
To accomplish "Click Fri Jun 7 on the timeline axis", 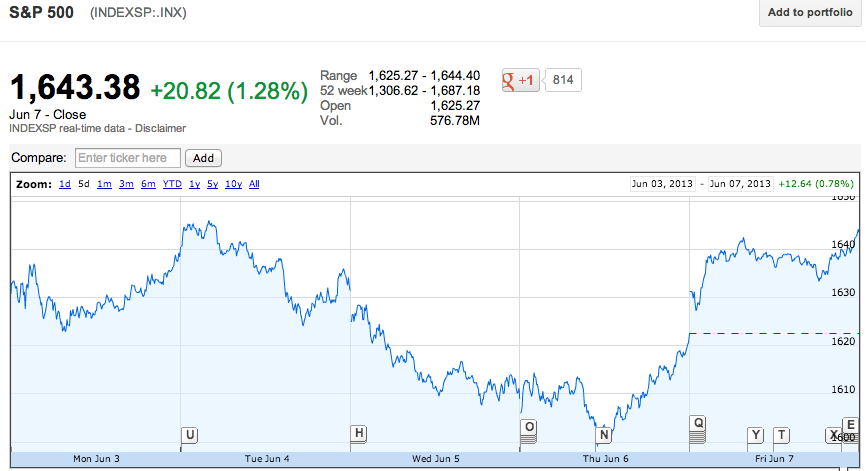I will (774, 459).
